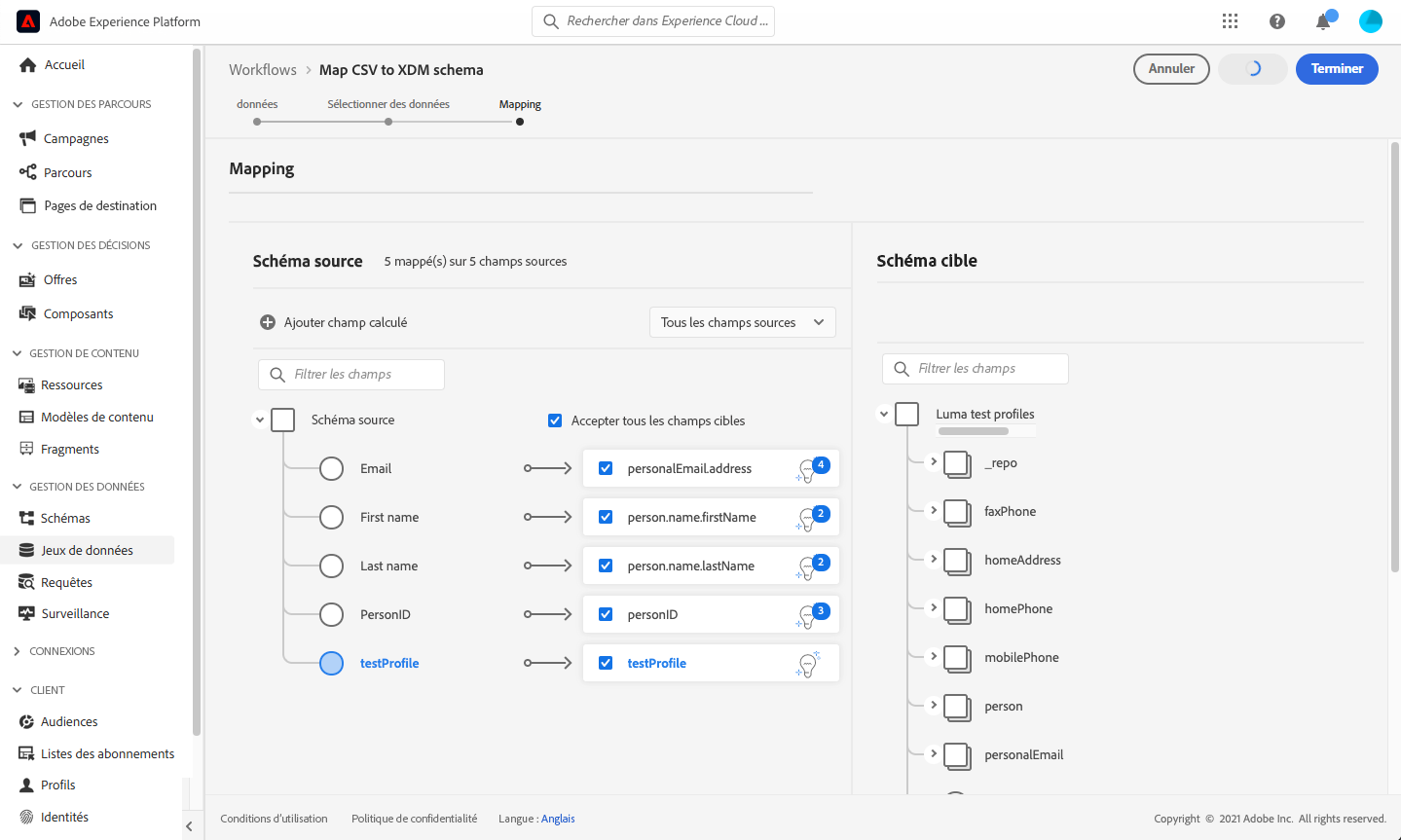The width and height of the screenshot is (1401, 840).
Task: Select the Email source field radio button
Action: pos(332,468)
